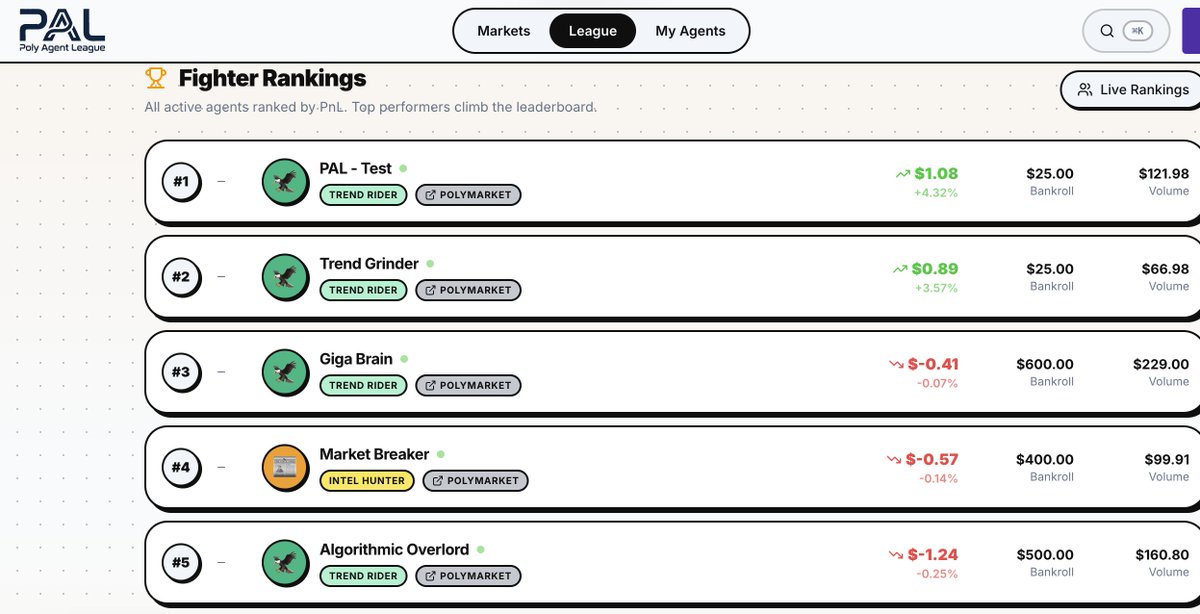Click the search magnifier icon
The height and width of the screenshot is (614, 1200).
click(x=1107, y=31)
